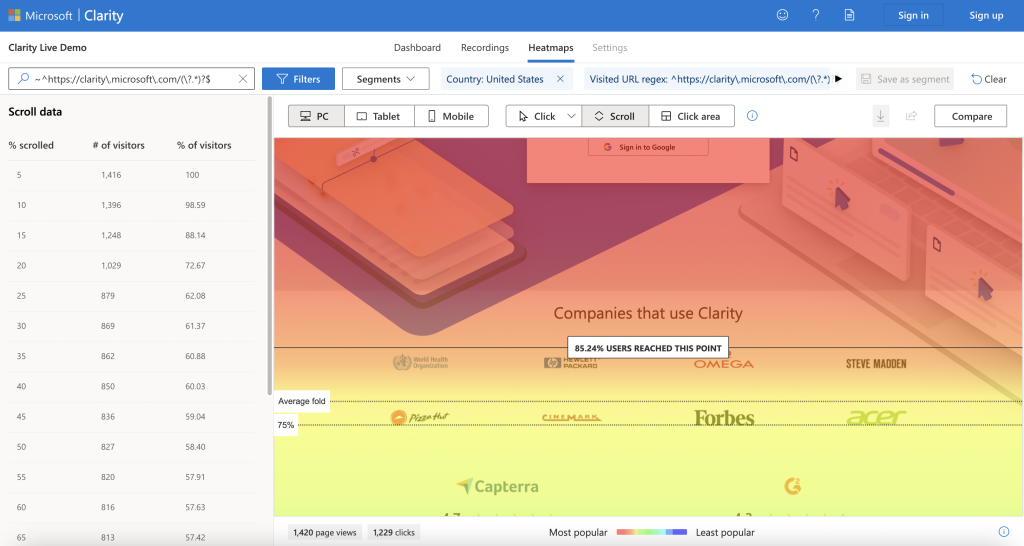Remove the Country: United States filter
The image size is (1024, 546).
click(x=560, y=79)
